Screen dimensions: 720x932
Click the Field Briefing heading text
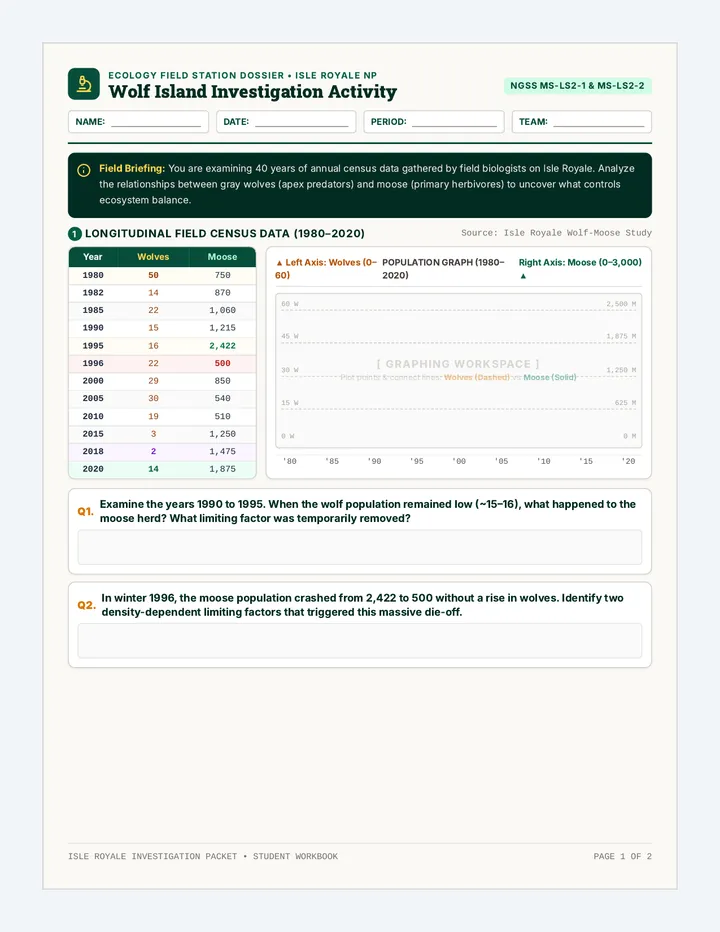click(132, 169)
